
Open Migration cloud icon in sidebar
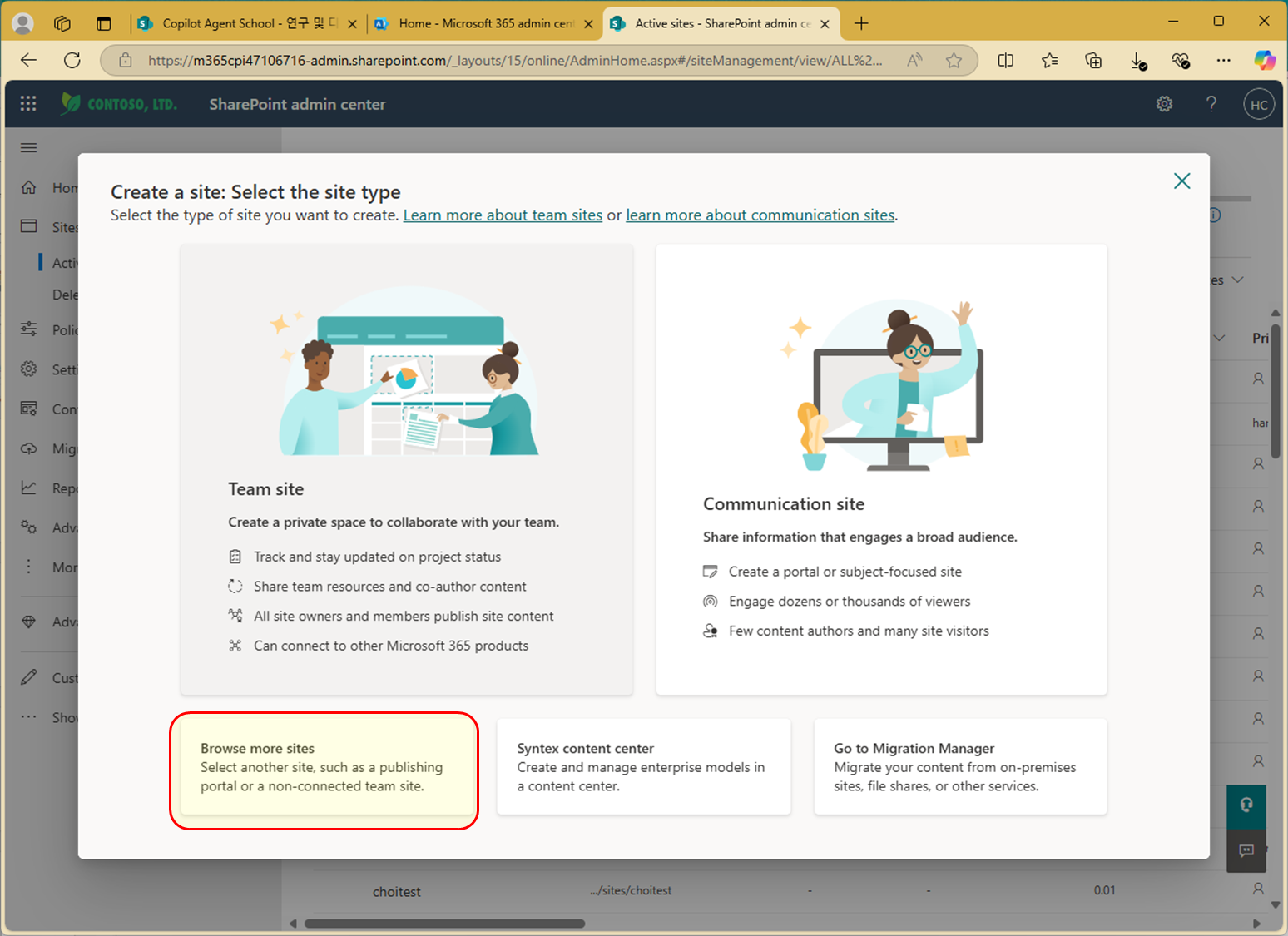[29, 448]
